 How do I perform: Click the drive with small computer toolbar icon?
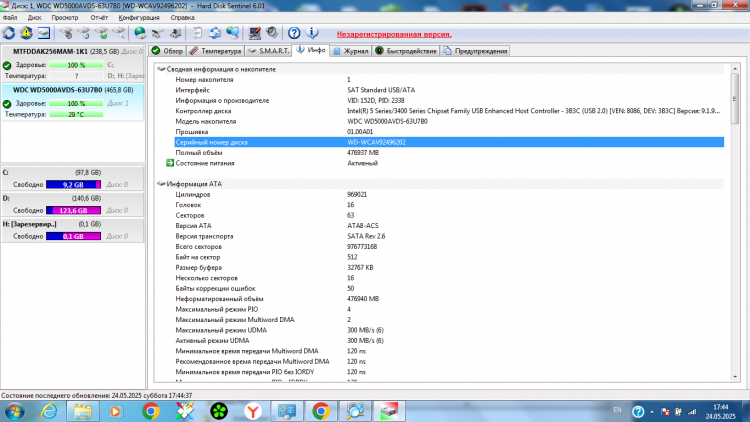coord(176,33)
